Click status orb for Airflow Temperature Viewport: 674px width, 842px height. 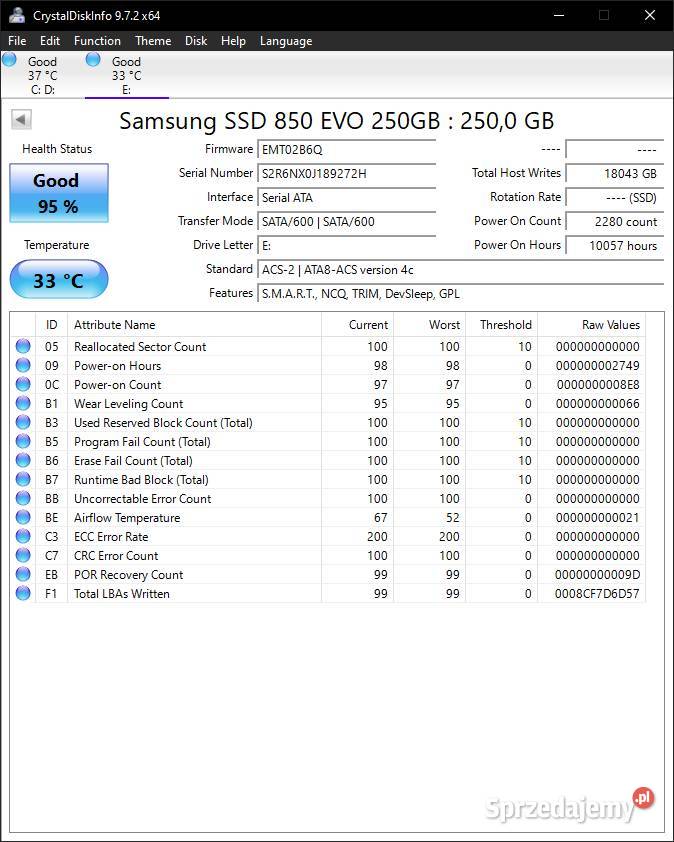pyautogui.click(x=23, y=517)
